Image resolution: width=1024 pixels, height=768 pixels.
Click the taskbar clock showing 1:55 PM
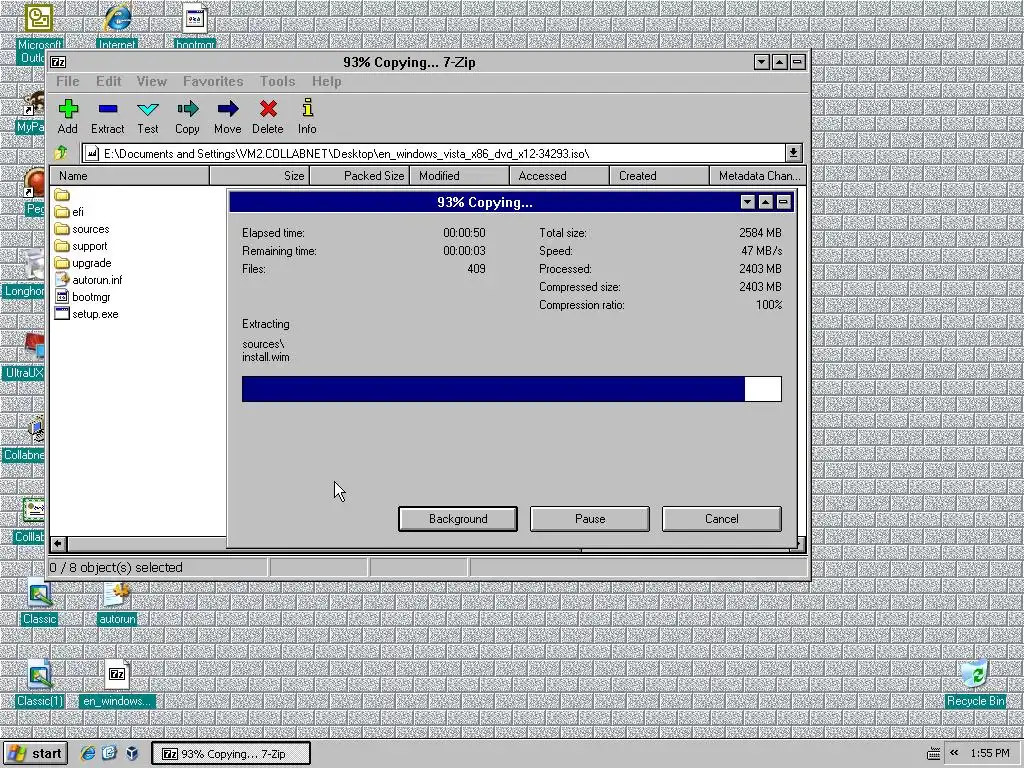[990, 753]
